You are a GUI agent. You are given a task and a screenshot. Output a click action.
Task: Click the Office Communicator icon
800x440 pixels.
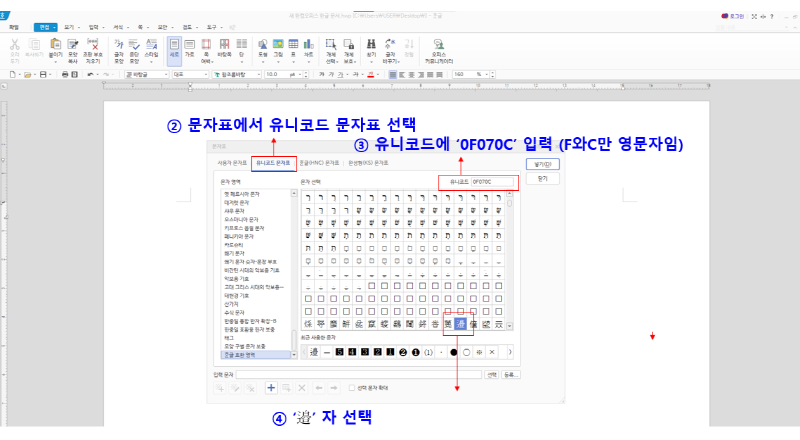[439, 44]
